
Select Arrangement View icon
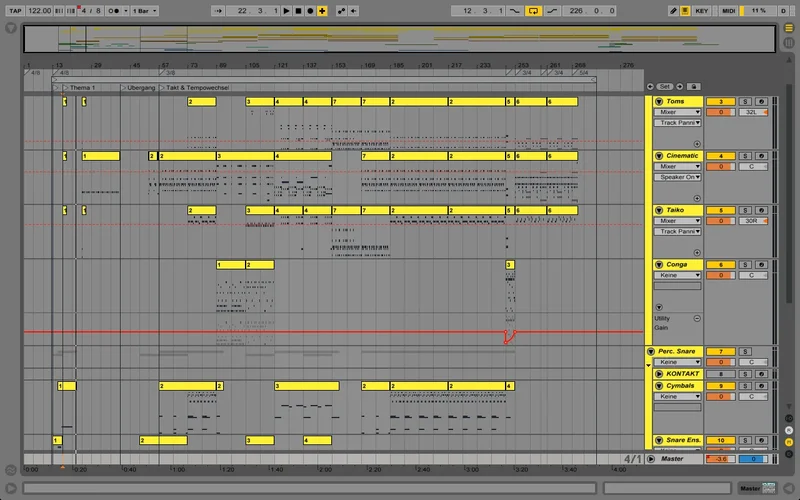[x=789, y=29]
